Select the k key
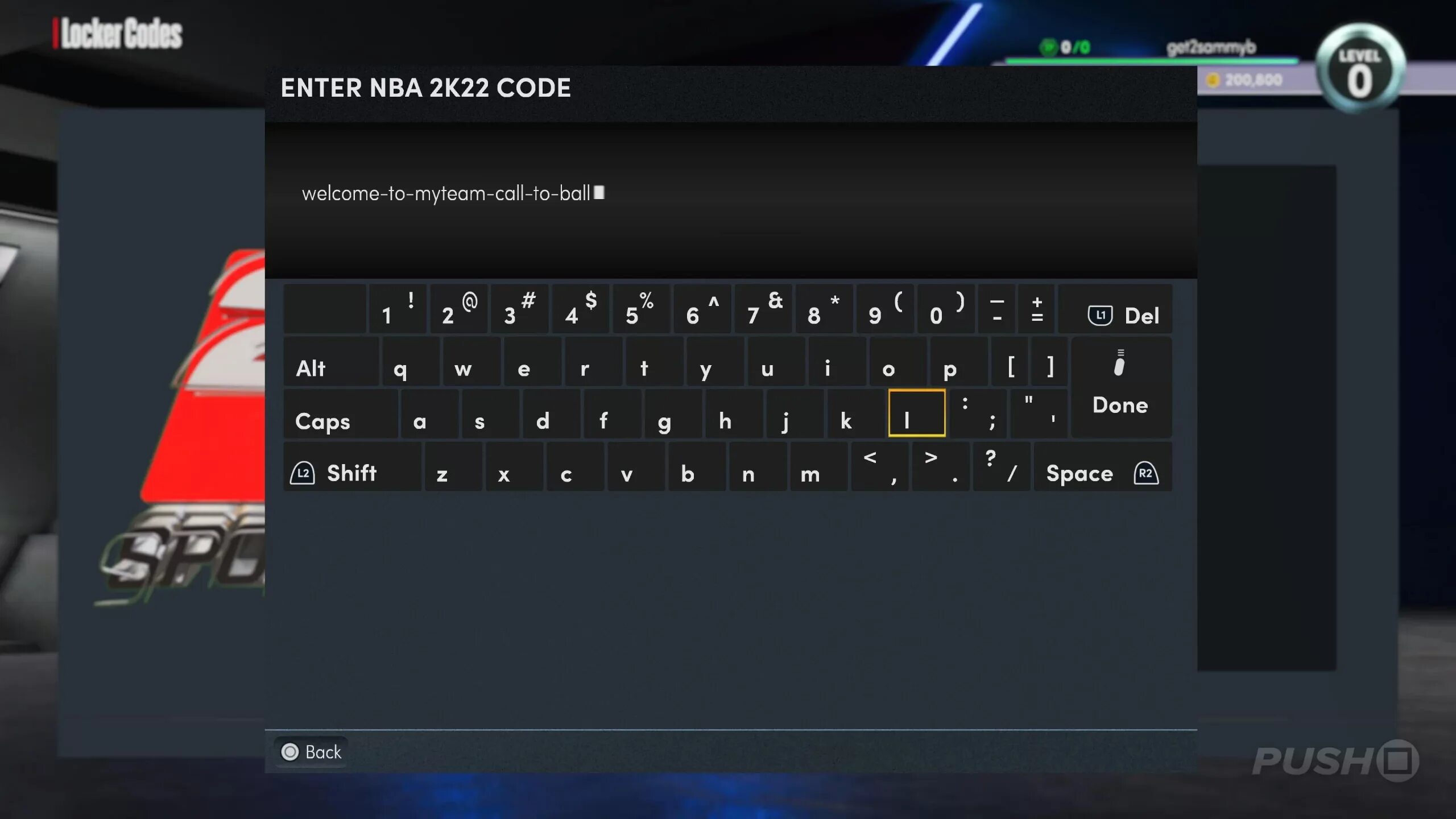The width and height of the screenshot is (1456, 819). (x=856, y=414)
